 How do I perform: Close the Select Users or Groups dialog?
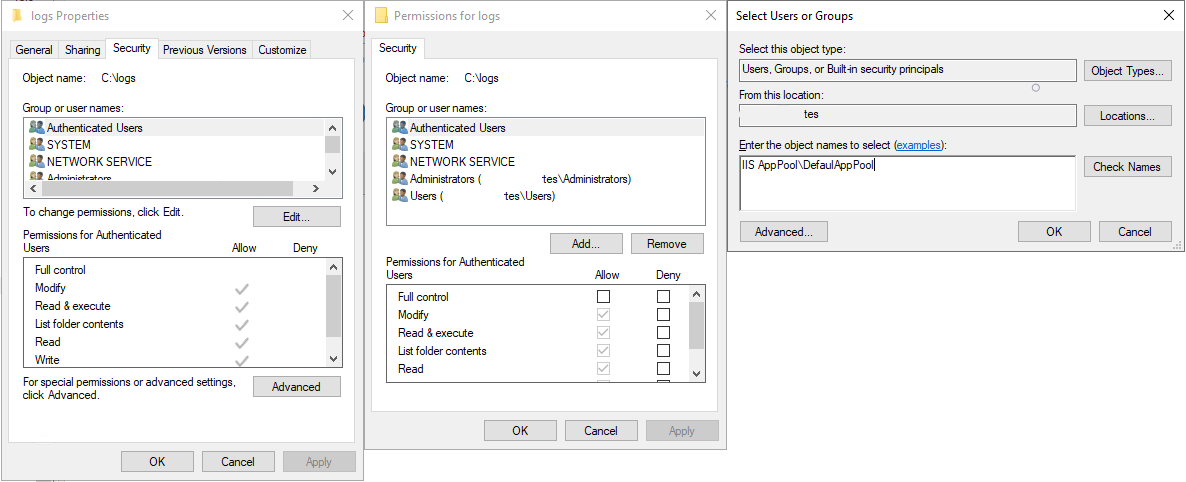1169,14
